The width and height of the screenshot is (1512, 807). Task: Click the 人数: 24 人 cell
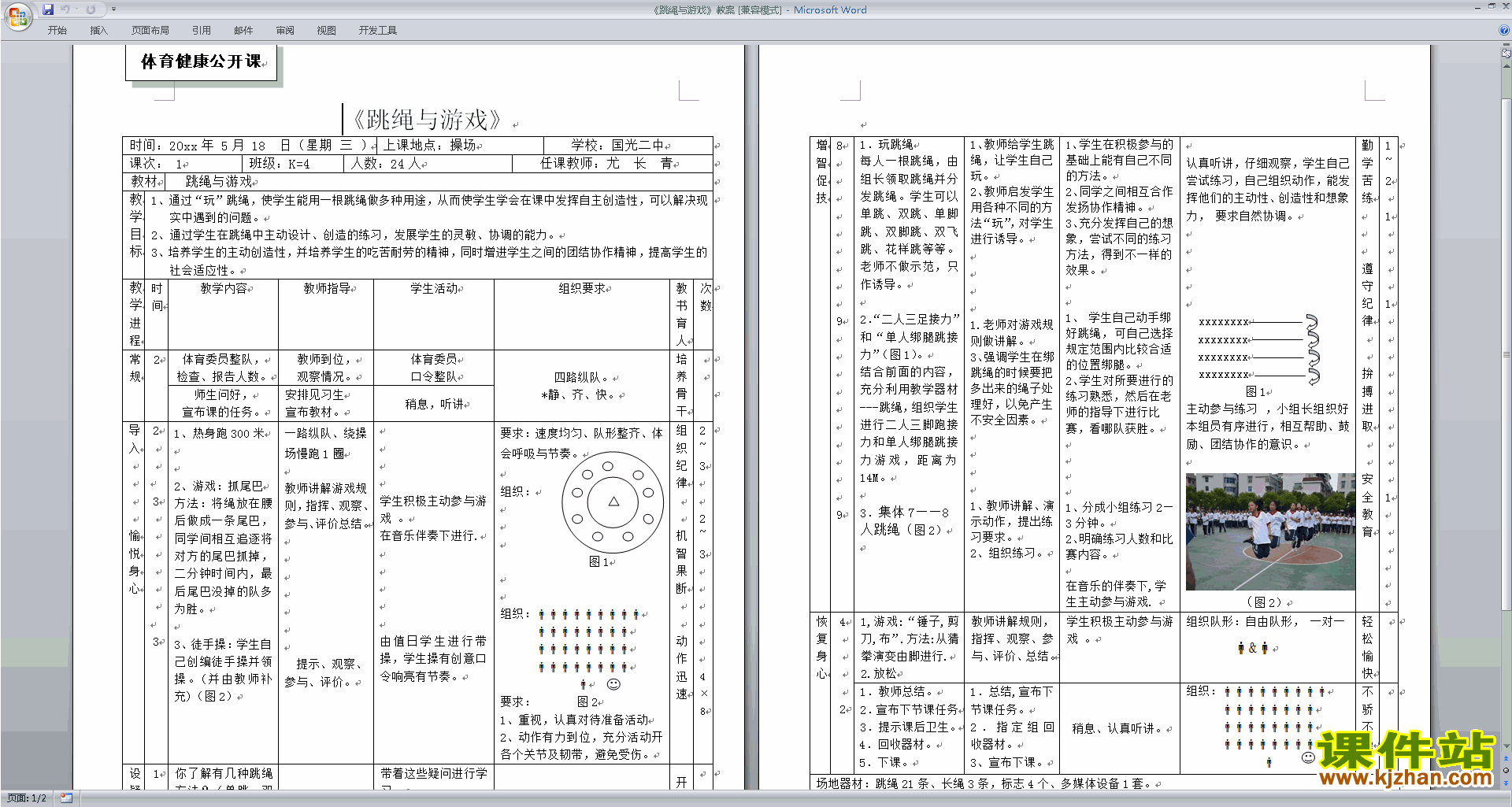pyautogui.click(x=428, y=164)
